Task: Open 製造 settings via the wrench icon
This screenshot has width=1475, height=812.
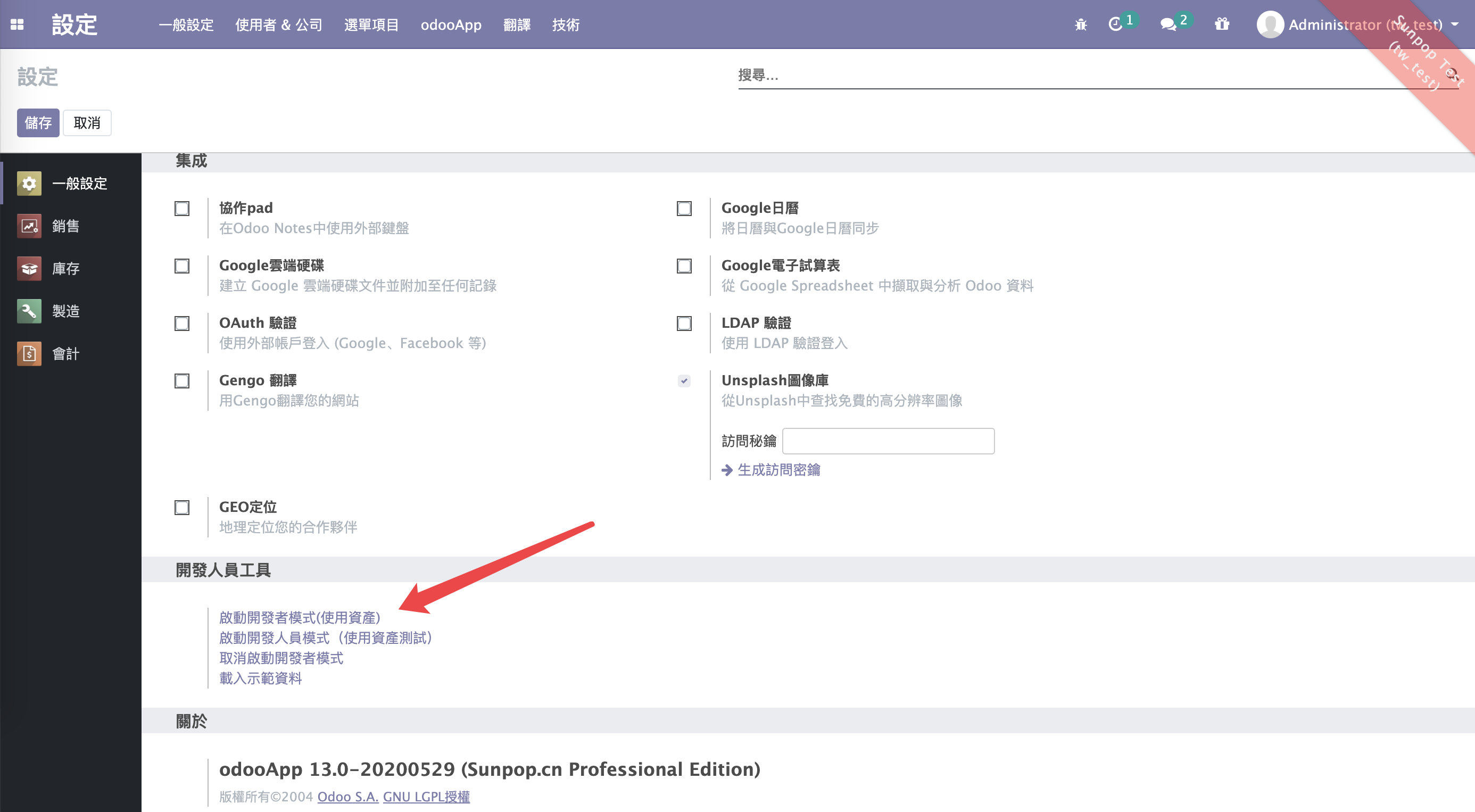Action: coord(29,310)
